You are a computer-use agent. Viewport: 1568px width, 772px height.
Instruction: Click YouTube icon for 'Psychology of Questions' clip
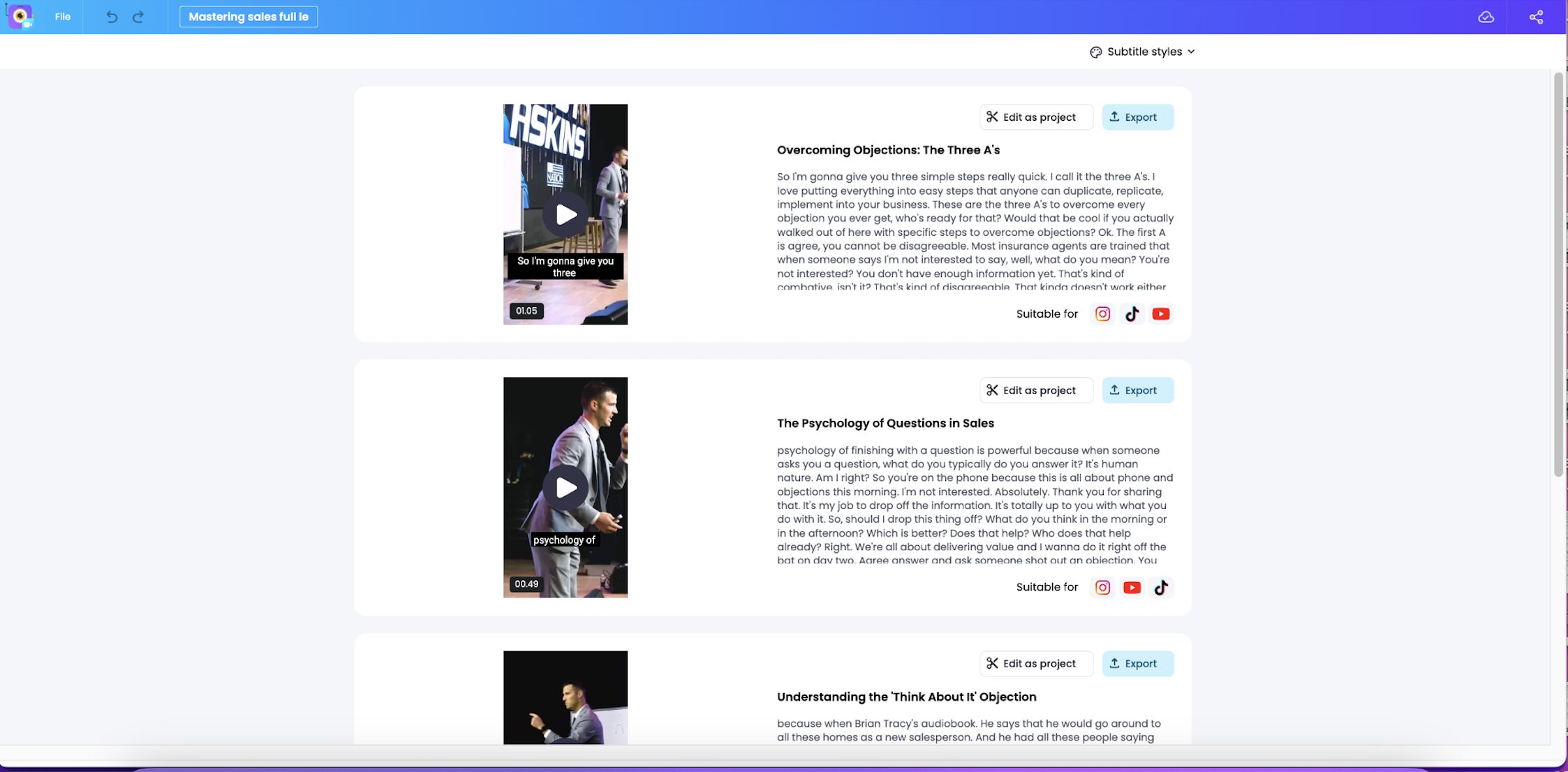(x=1132, y=588)
